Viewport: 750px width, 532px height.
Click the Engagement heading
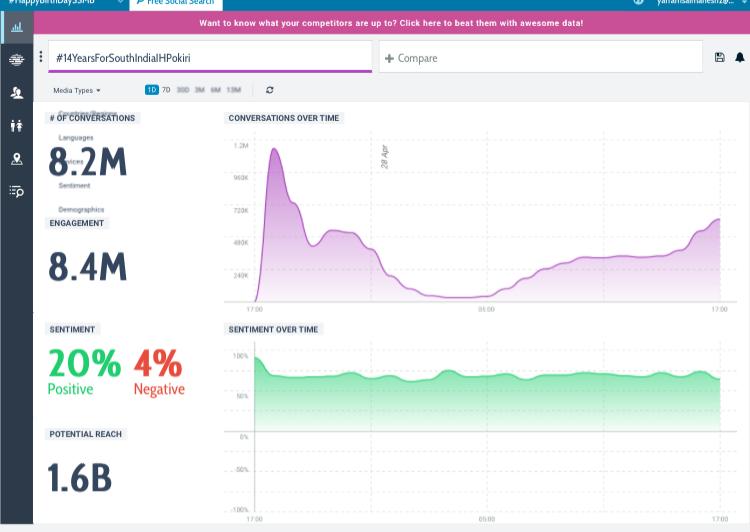(77, 223)
